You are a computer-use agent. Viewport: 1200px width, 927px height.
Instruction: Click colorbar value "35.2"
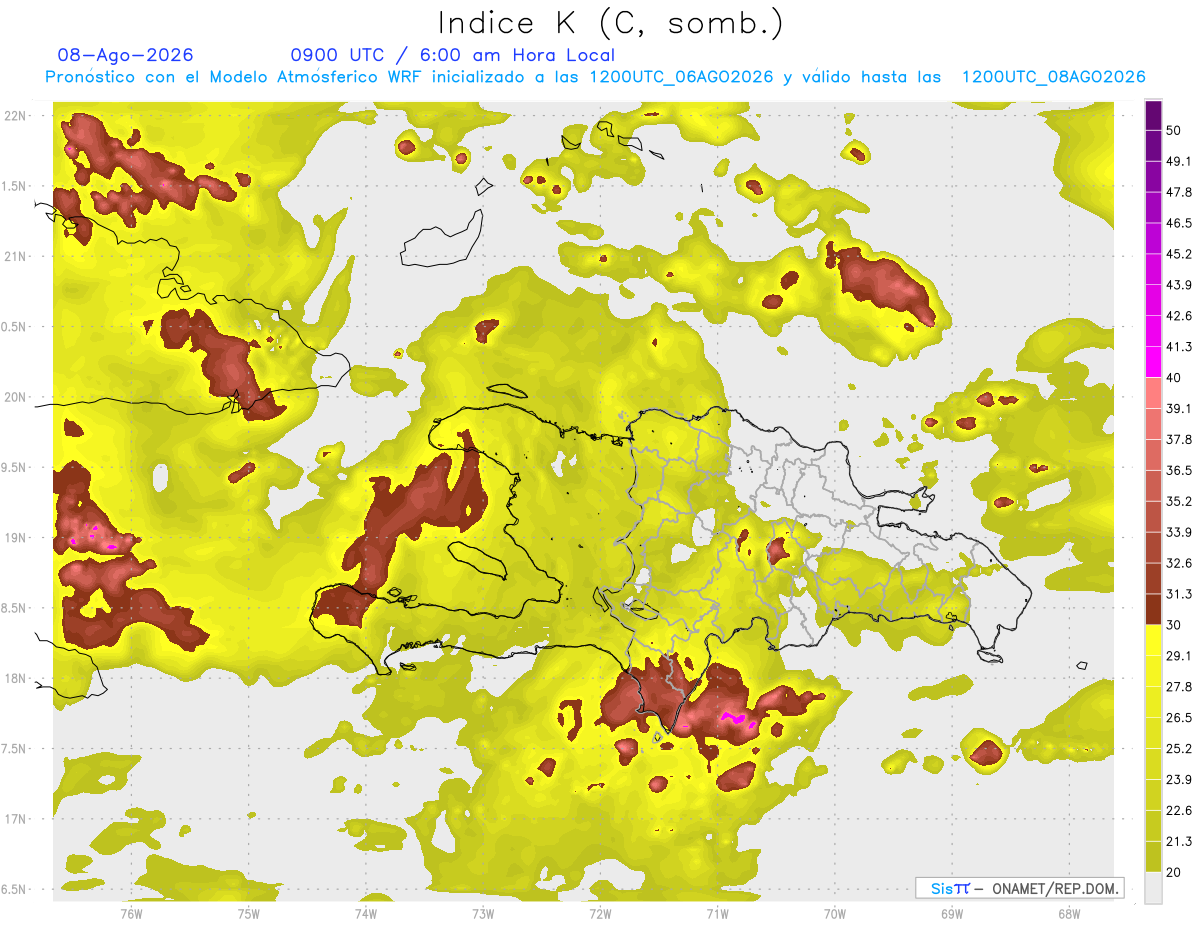(1178, 501)
